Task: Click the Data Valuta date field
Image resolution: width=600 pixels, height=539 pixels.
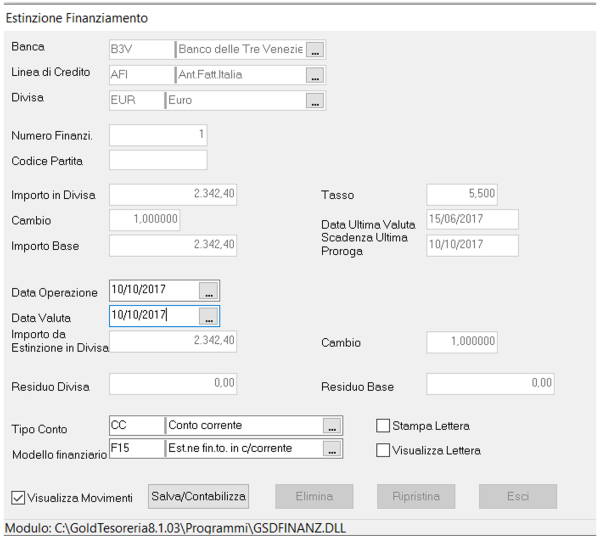Action: coord(153,316)
